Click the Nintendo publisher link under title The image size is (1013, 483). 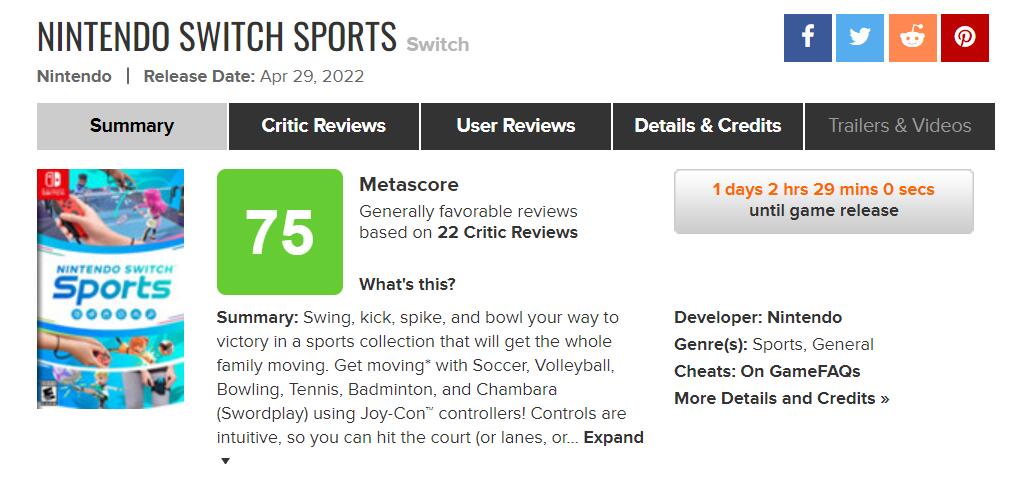[x=74, y=76]
